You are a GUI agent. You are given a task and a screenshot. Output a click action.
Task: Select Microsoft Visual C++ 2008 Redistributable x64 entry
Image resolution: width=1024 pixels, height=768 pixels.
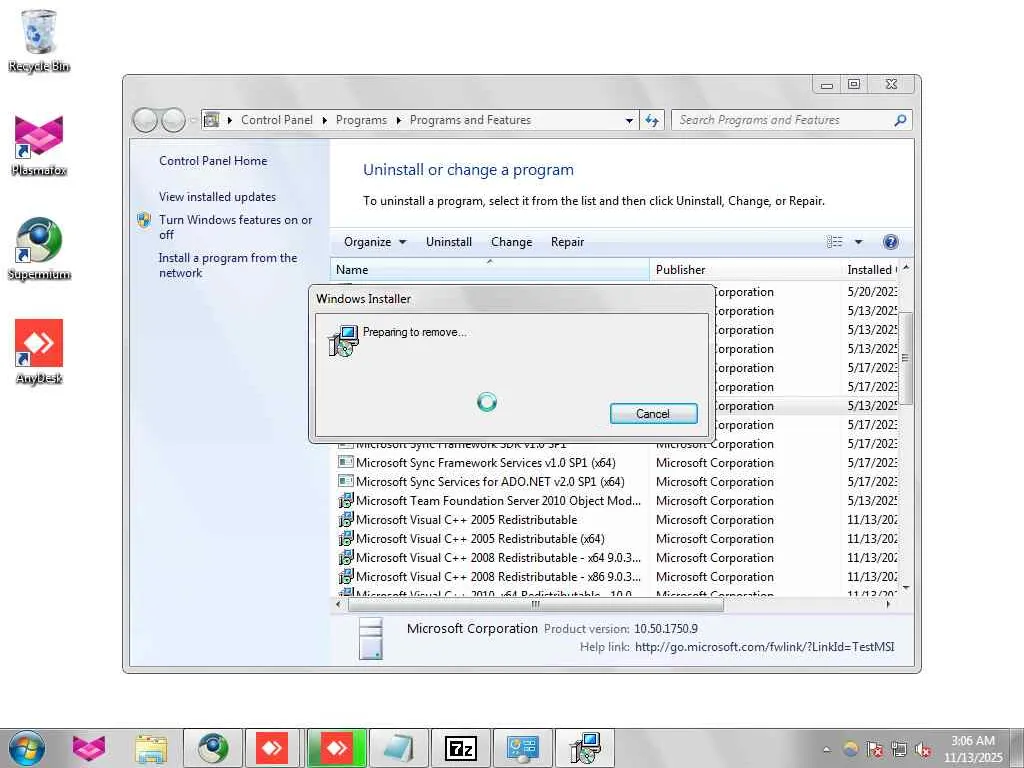point(498,557)
